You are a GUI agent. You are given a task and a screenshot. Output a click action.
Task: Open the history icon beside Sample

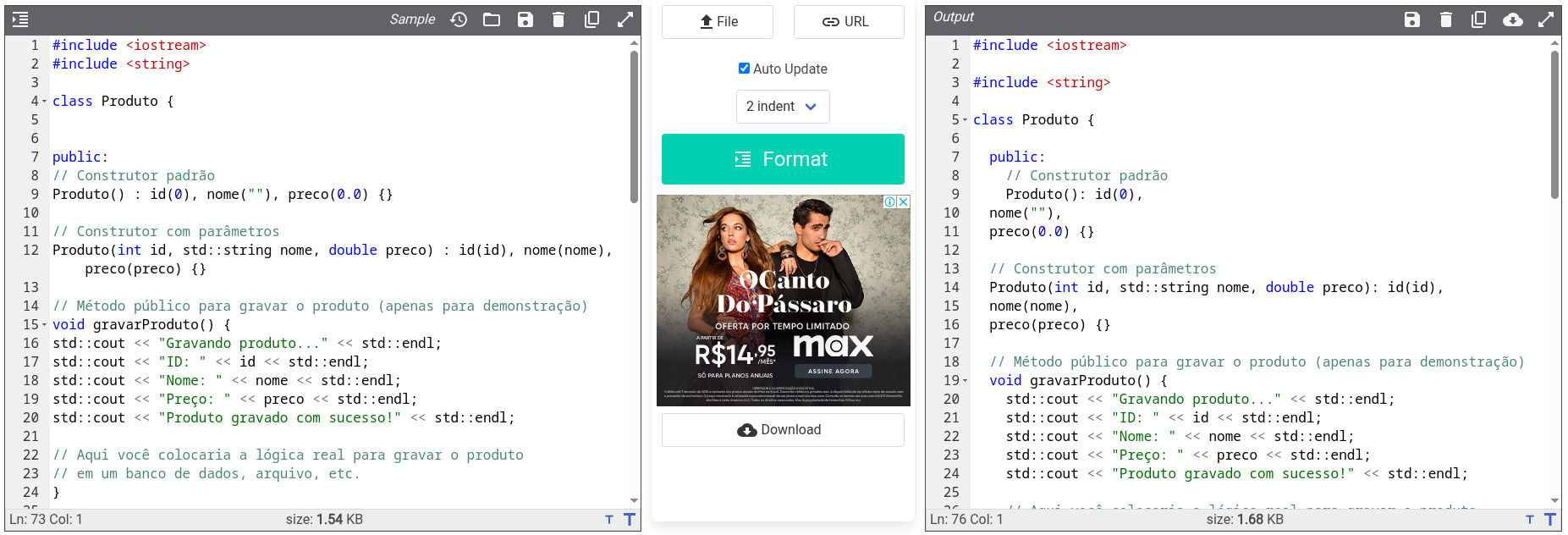459,19
